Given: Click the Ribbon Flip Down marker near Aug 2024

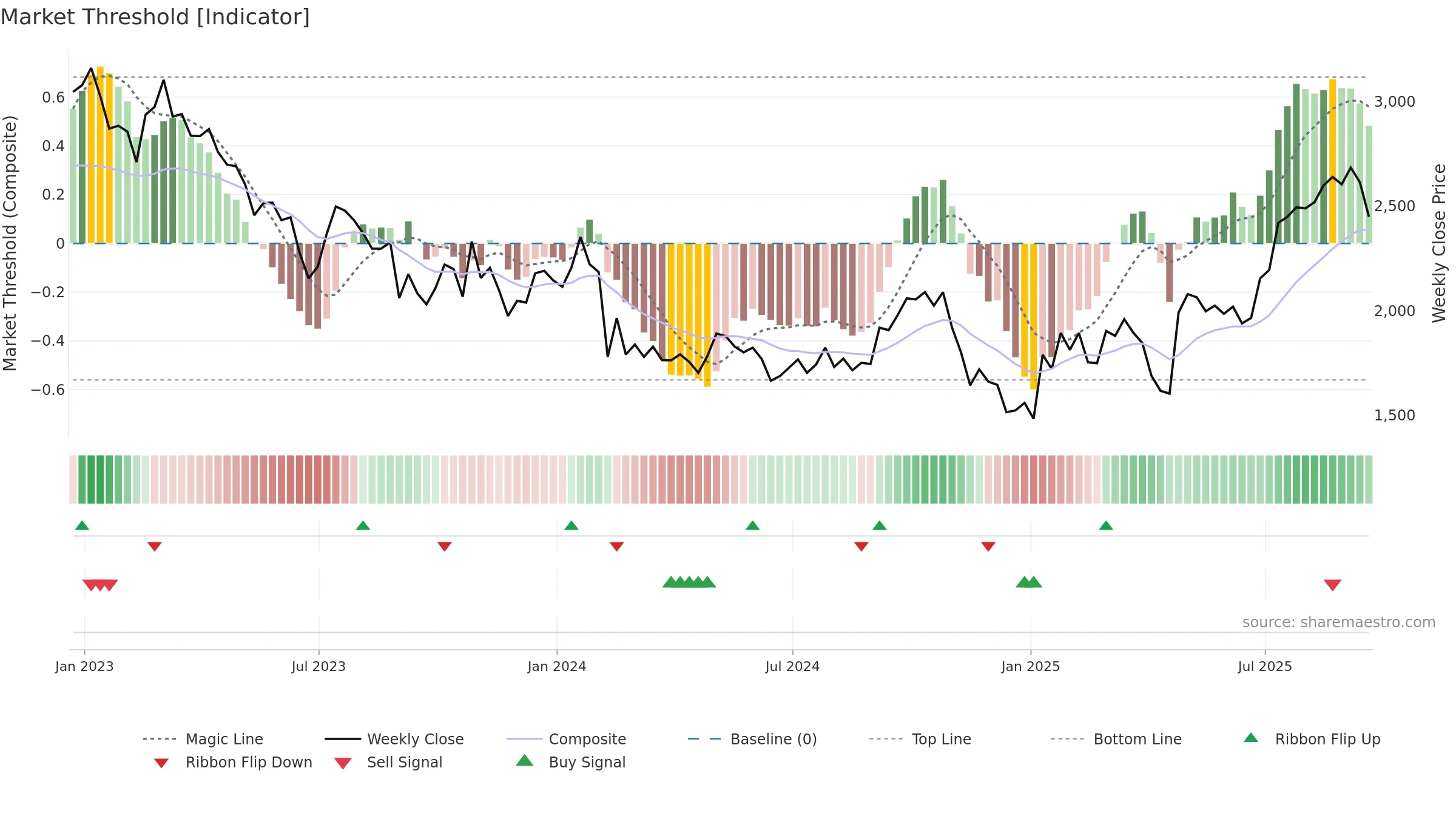Looking at the screenshot, I should (x=861, y=547).
